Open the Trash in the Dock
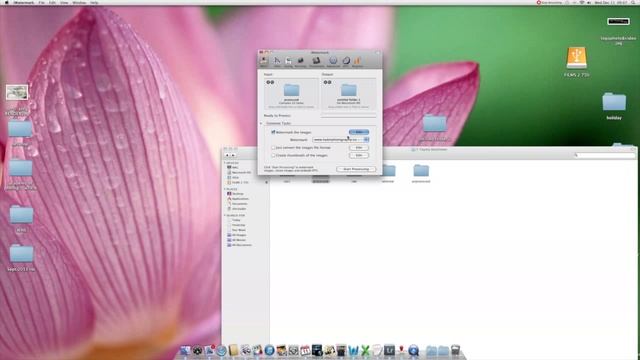 [x=455, y=351]
